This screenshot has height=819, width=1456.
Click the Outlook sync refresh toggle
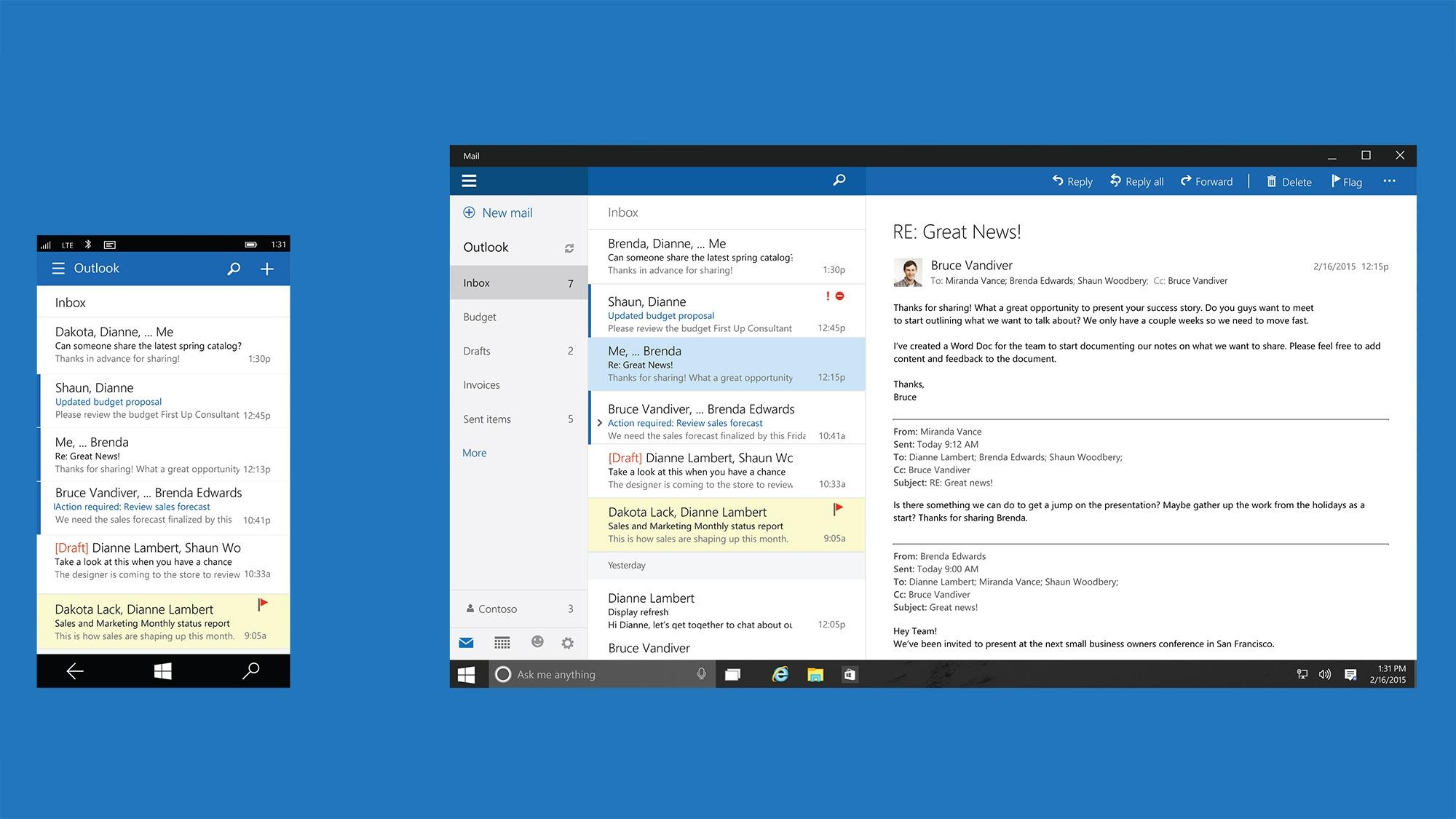[x=571, y=245]
